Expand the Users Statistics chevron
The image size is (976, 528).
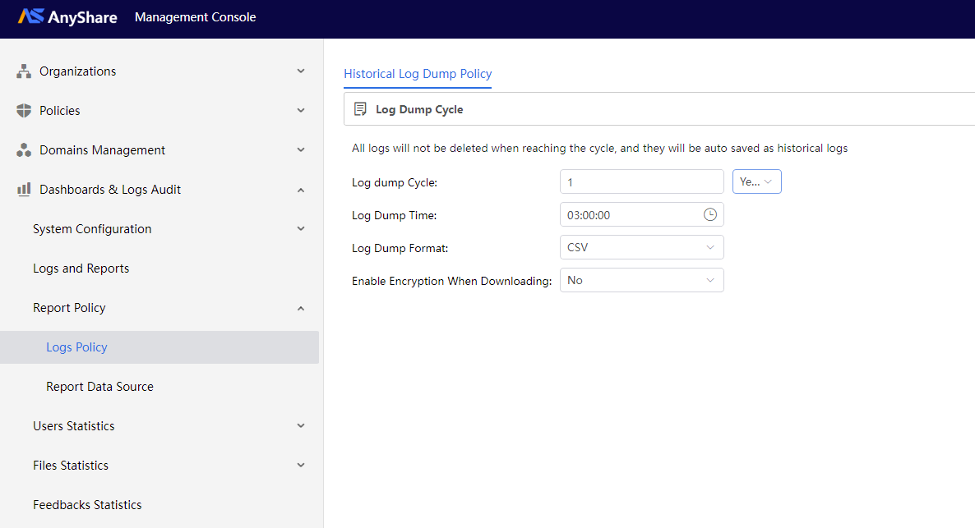click(301, 426)
